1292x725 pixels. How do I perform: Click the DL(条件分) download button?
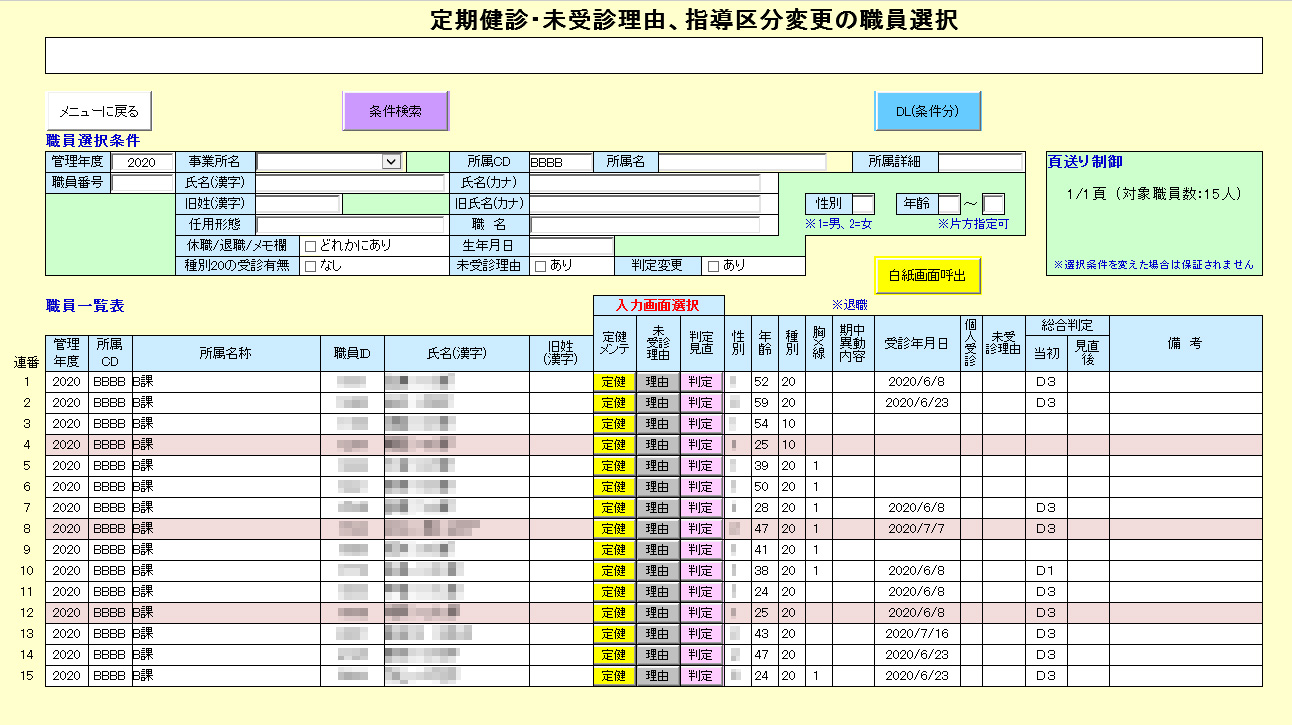[x=927, y=111]
